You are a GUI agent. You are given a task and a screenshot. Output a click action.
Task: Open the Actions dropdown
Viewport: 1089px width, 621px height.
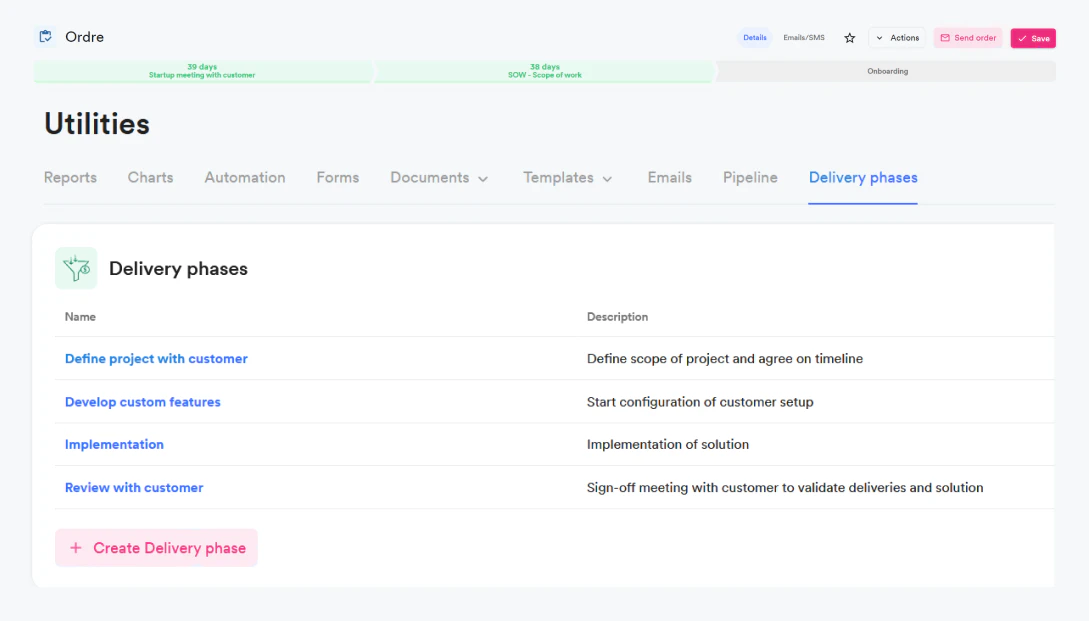(897, 37)
